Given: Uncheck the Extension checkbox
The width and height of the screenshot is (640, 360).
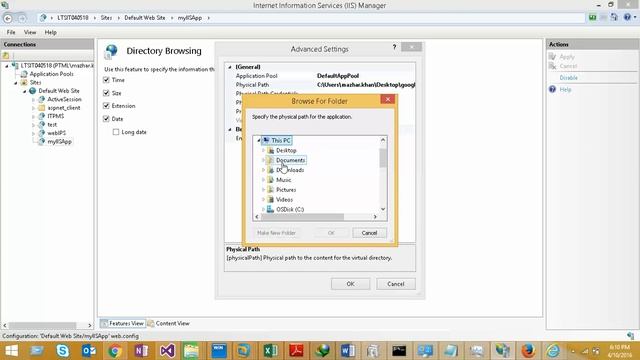Looking at the screenshot, I should tap(106, 106).
